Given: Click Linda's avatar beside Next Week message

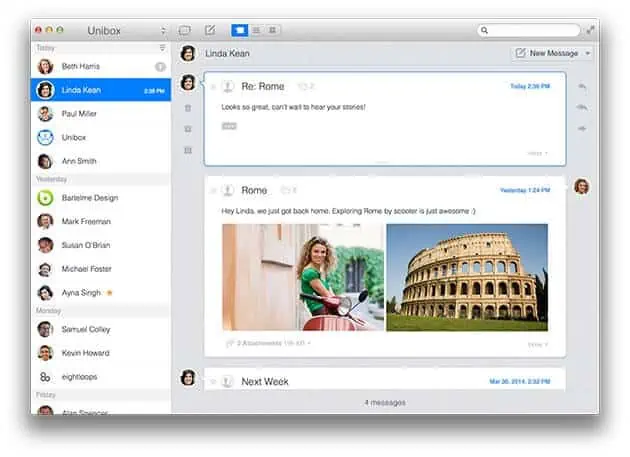Looking at the screenshot, I should pyautogui.click(x=188, y=377).
